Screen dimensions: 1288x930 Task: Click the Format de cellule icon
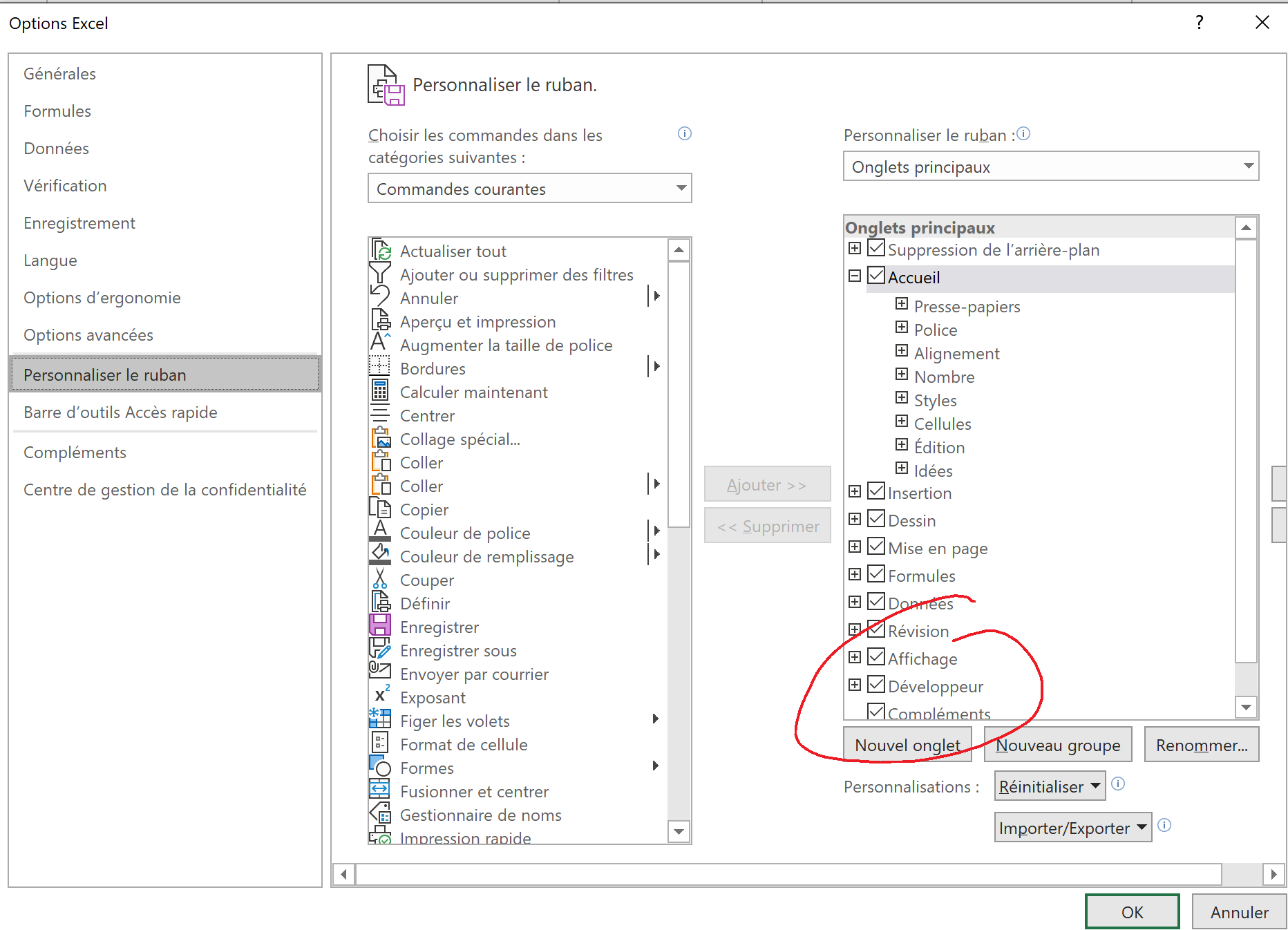coord(380,743)
